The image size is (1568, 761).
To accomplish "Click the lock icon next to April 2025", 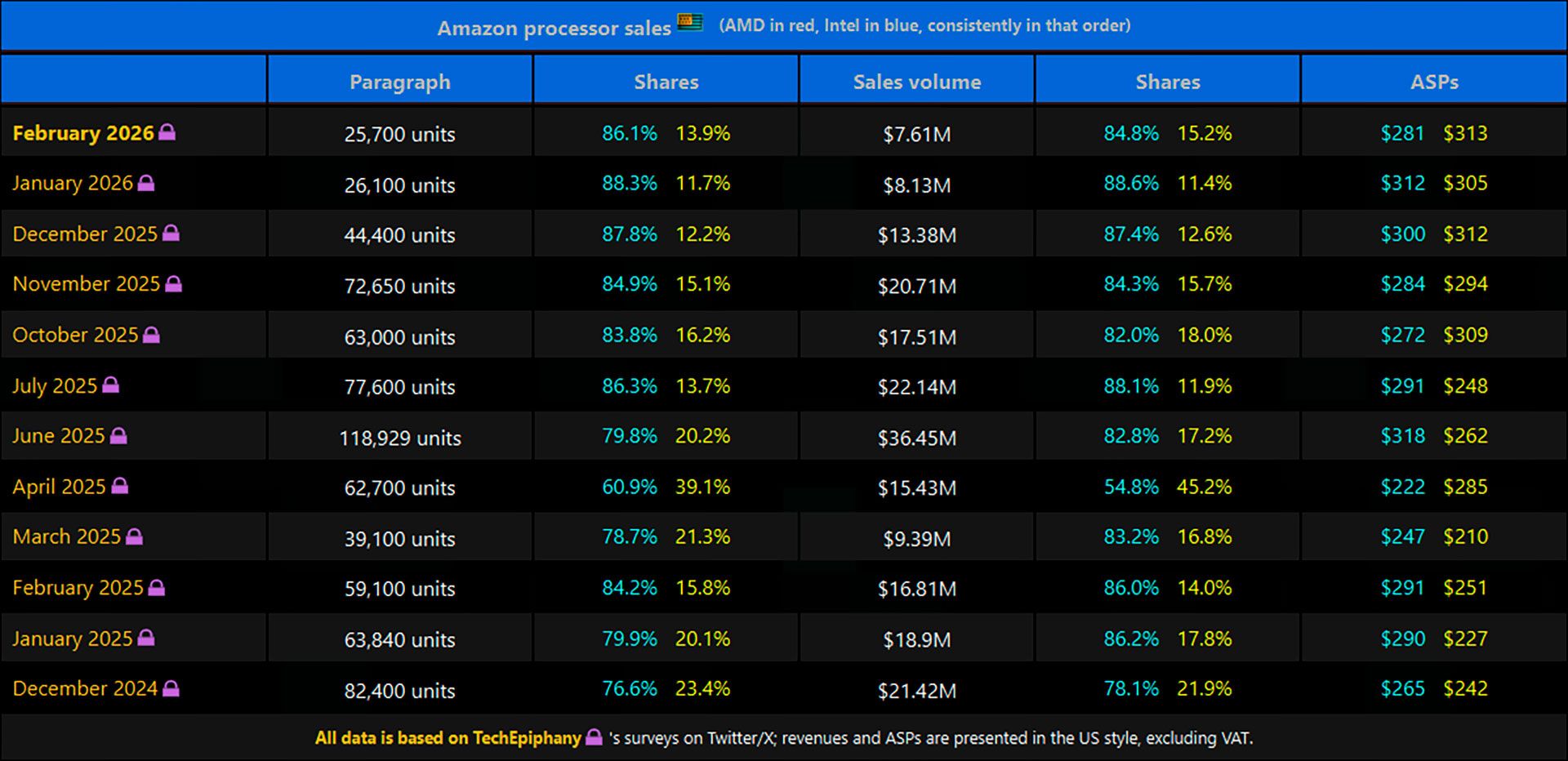I will coord(119,487).
